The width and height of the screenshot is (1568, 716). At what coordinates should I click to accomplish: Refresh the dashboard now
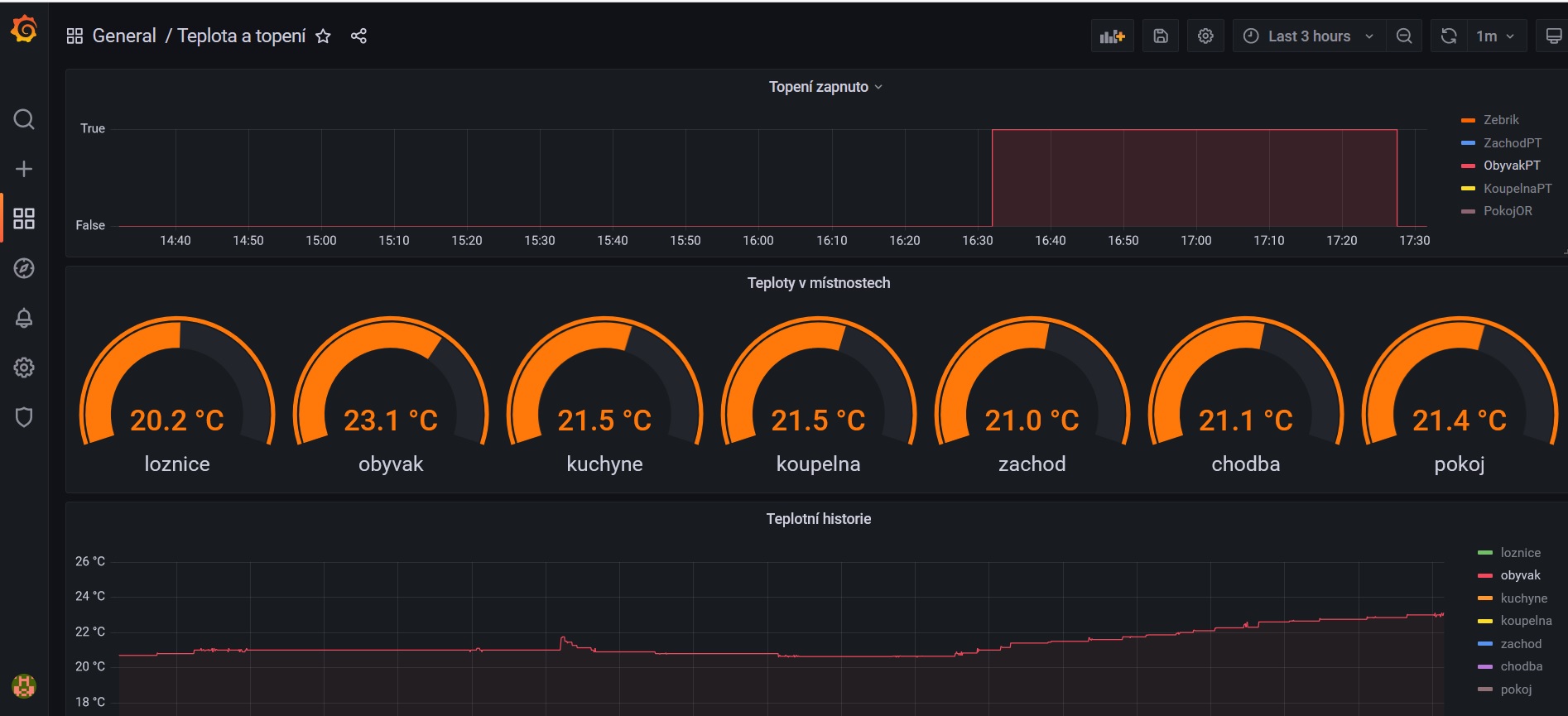point(1449,36)
